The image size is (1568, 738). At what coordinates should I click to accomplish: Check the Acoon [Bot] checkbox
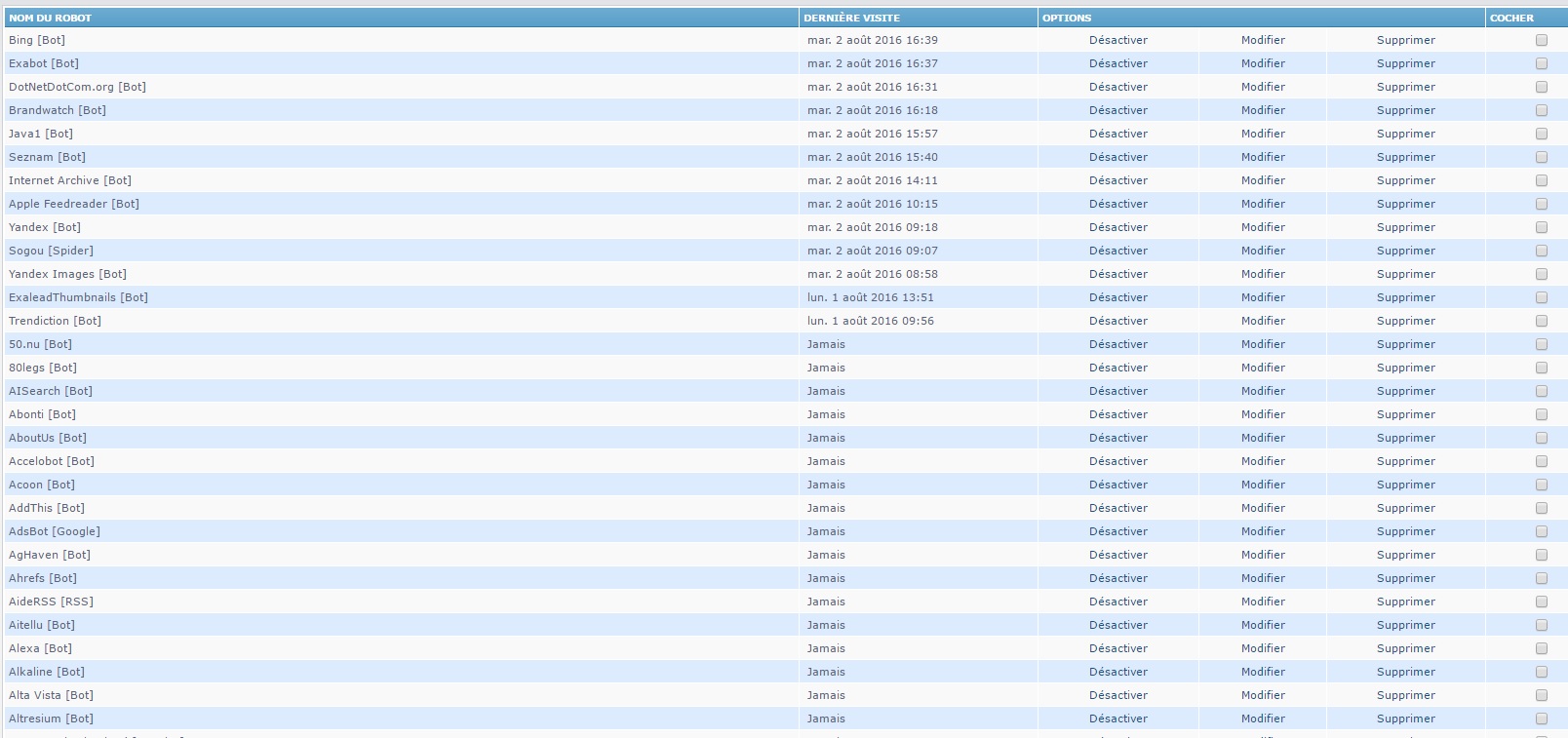[x=1542, y=485]
